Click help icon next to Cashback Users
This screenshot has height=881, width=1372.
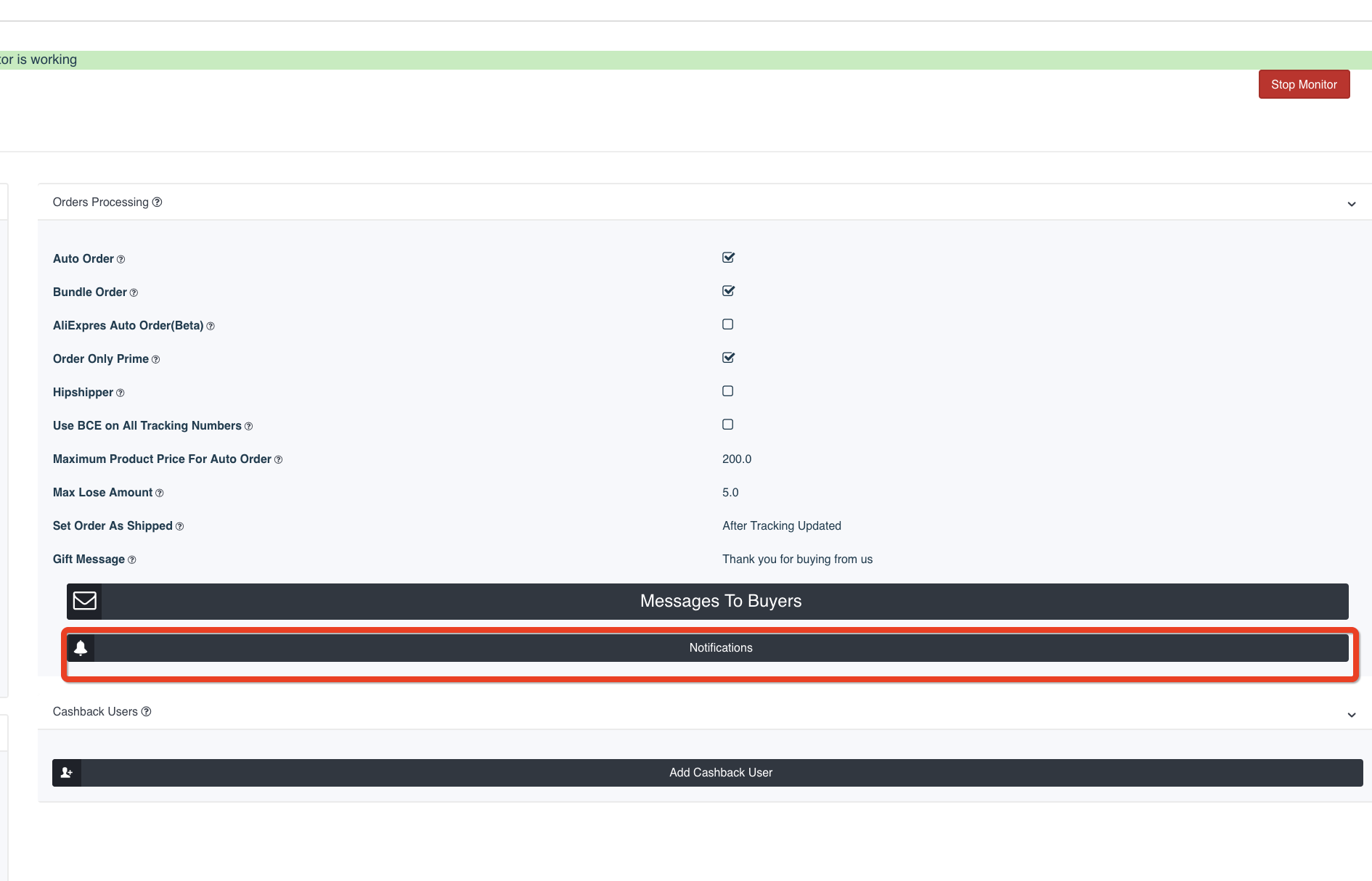pyautogui.click(x=146, y=712)
